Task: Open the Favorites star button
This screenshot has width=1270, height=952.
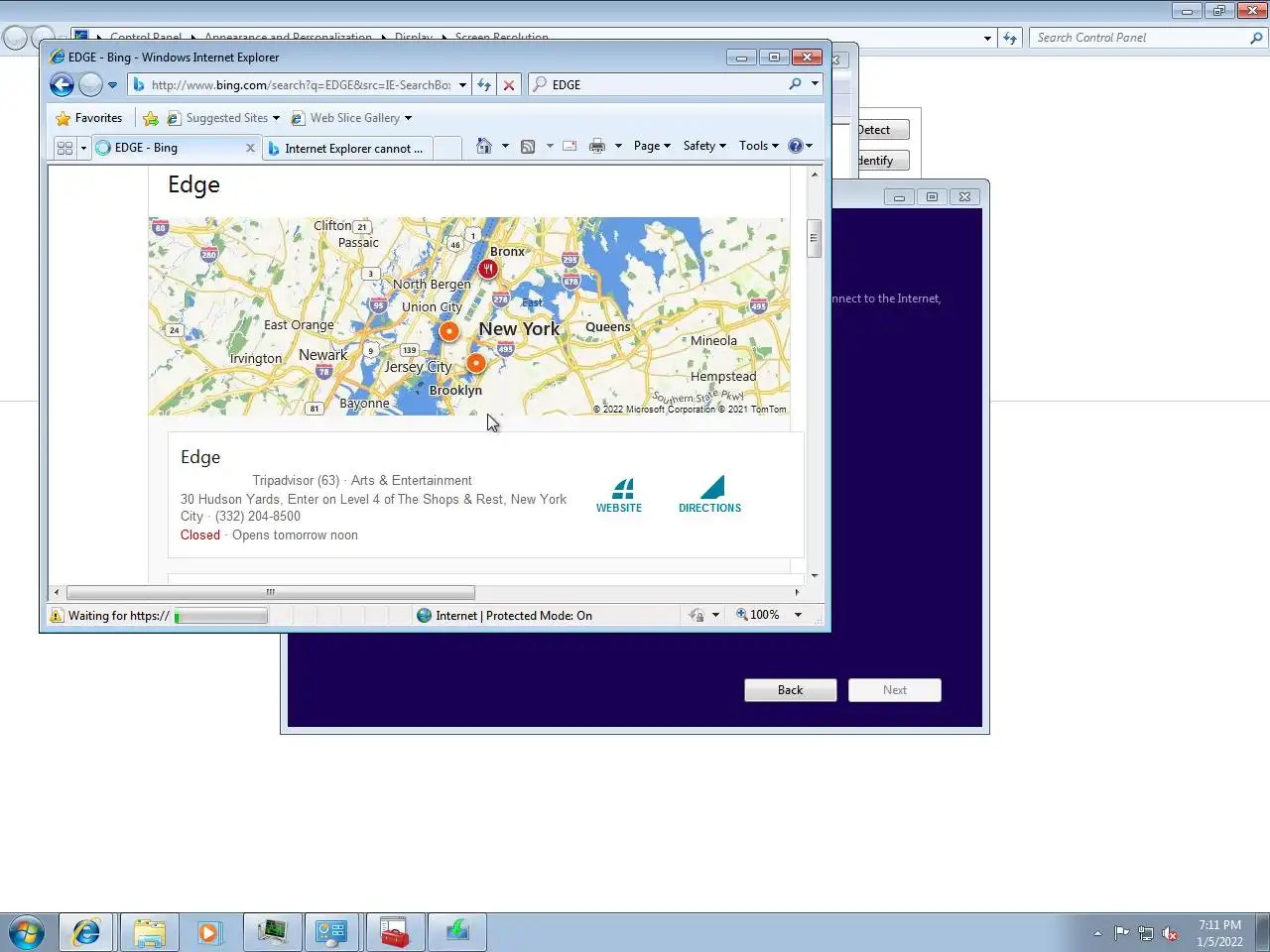Action: point(89,118)
